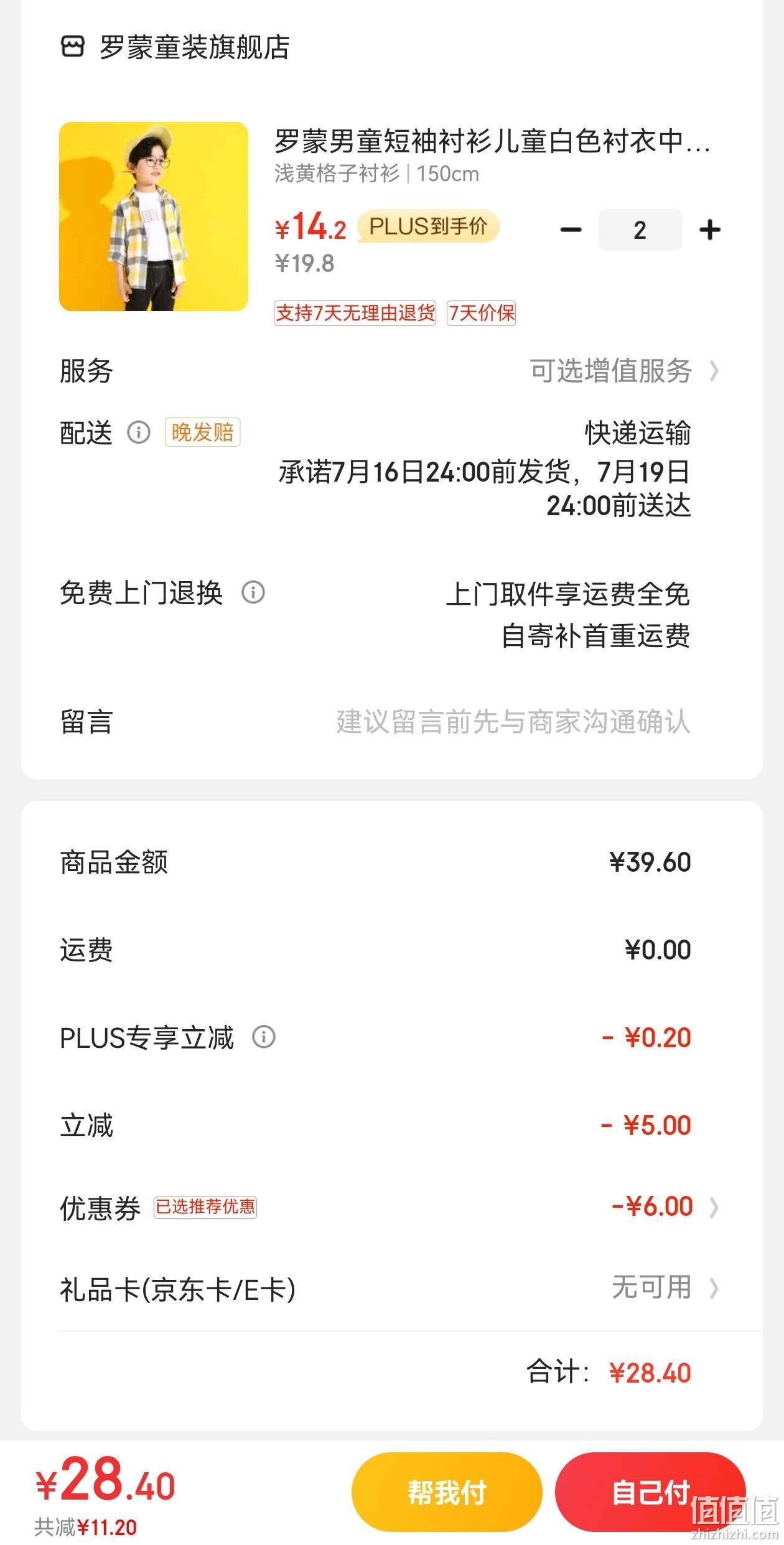Image resolution: width=784 pixels, height=1545 pixels.
Task: Tap the info icon next to PLUS专享立减
Action: point(264,1037)
